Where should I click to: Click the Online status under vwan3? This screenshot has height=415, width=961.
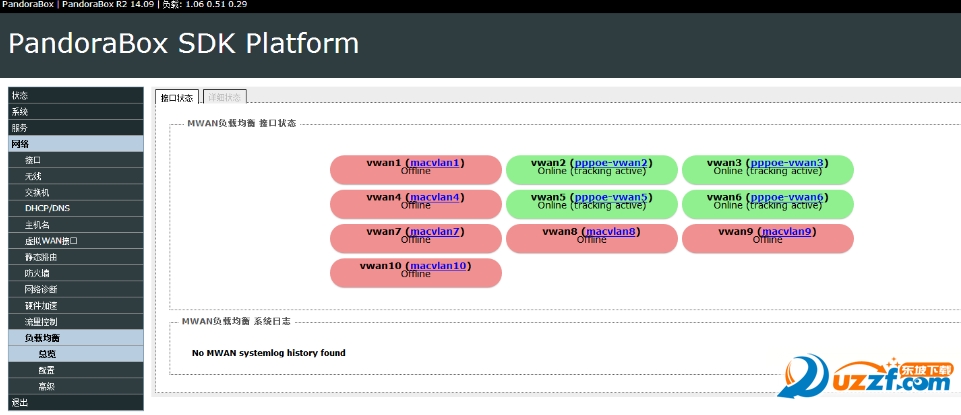click(x=767, y=171)
